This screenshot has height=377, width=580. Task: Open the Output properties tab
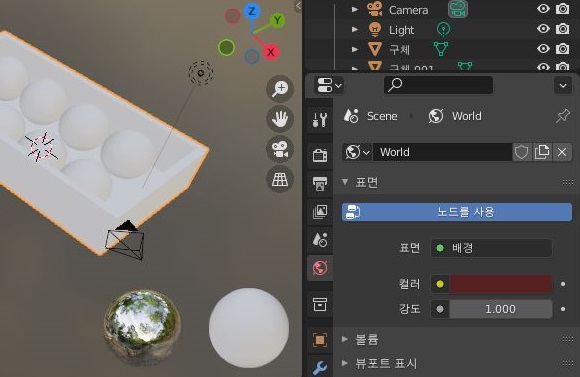(320, 184)
